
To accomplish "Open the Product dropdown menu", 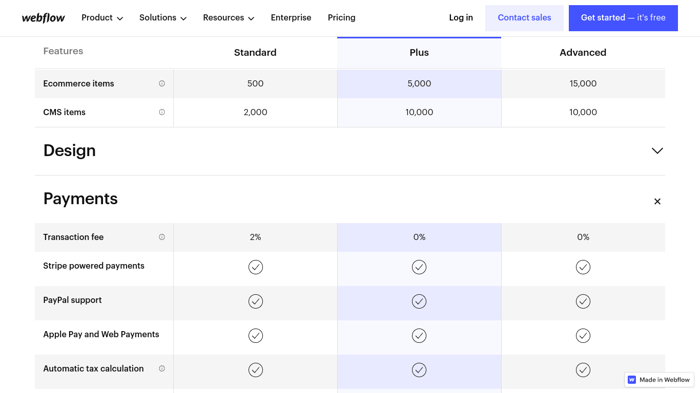I will point(102,18).
